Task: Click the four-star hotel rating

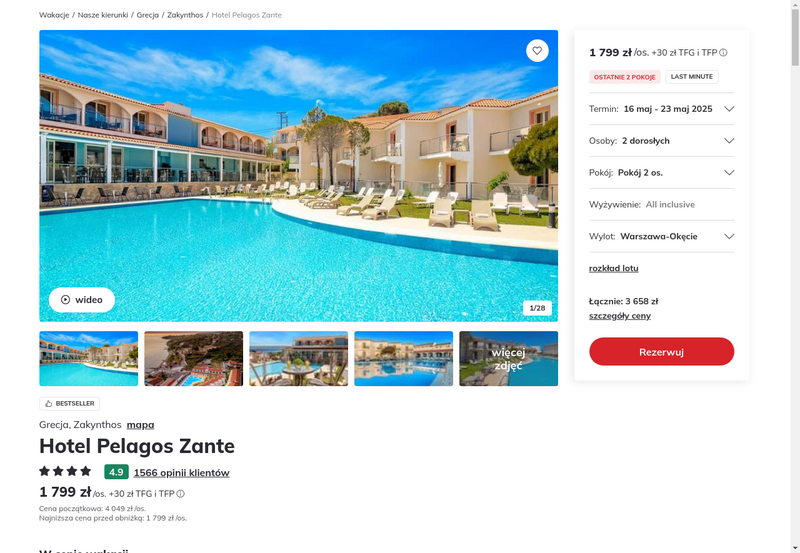Action: [x=65, y=471]
